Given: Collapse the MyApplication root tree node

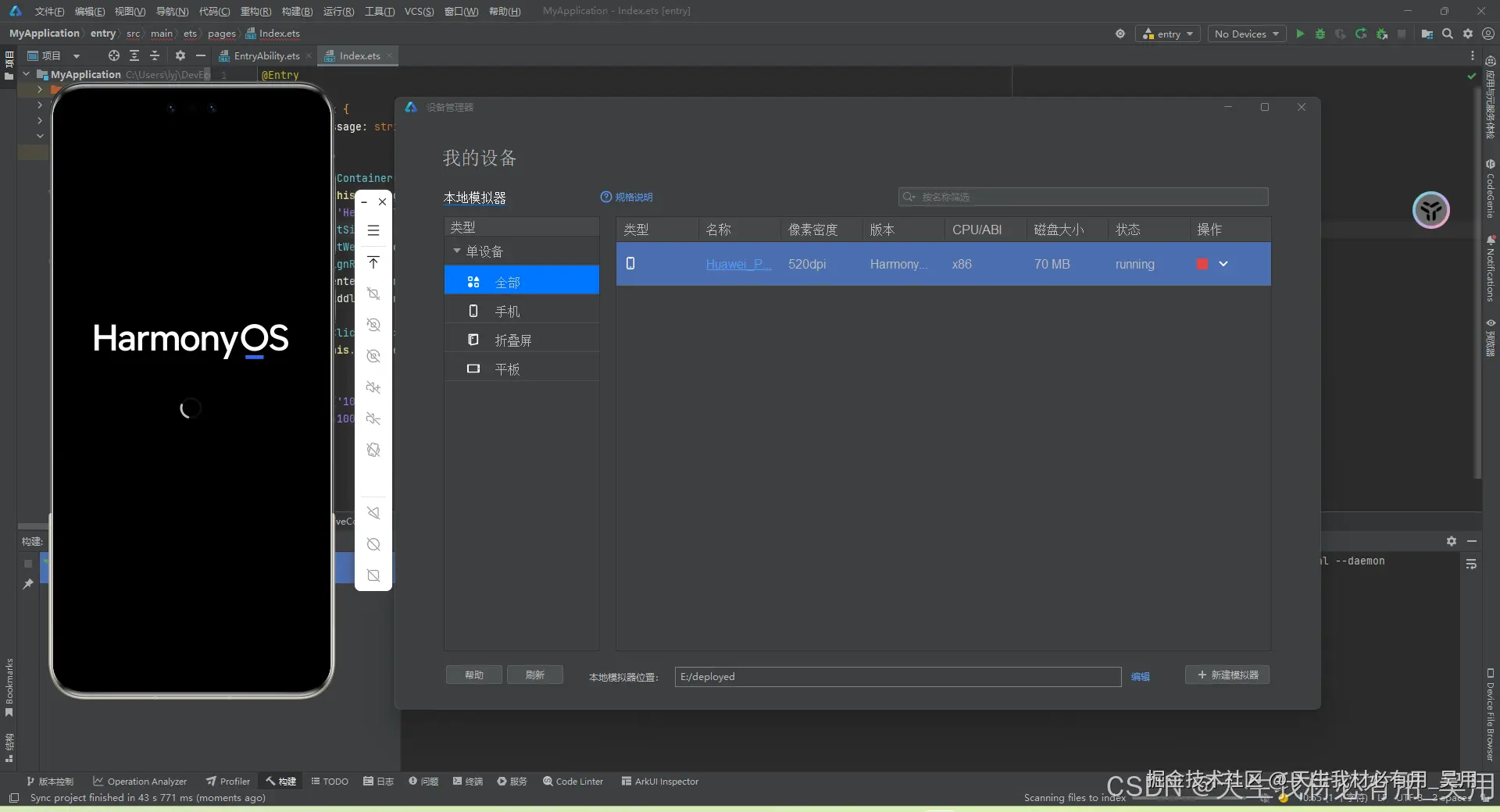Looking at the screenshot, I should 27,74.
